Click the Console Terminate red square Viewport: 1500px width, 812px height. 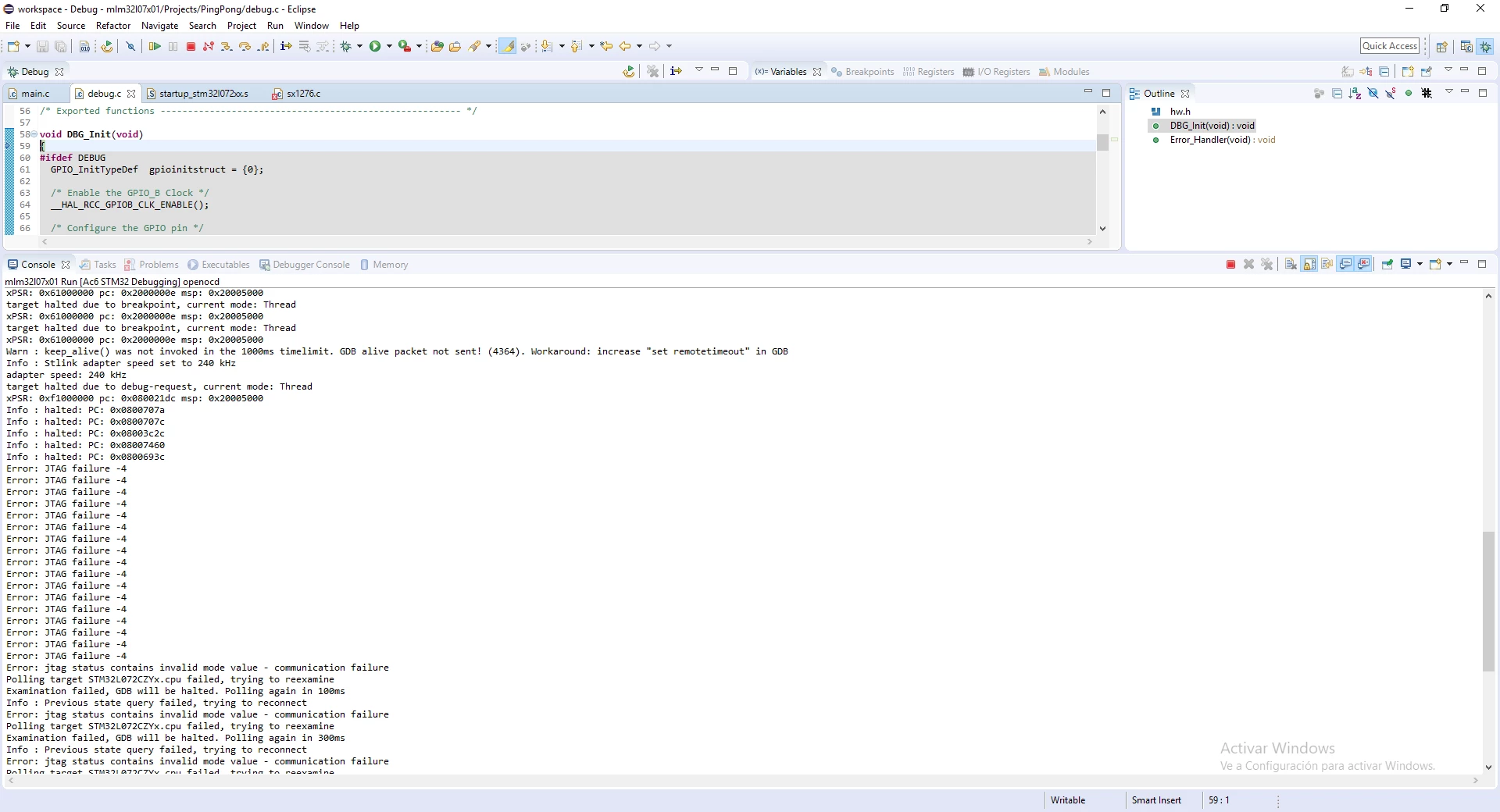tap(1230, 265)
